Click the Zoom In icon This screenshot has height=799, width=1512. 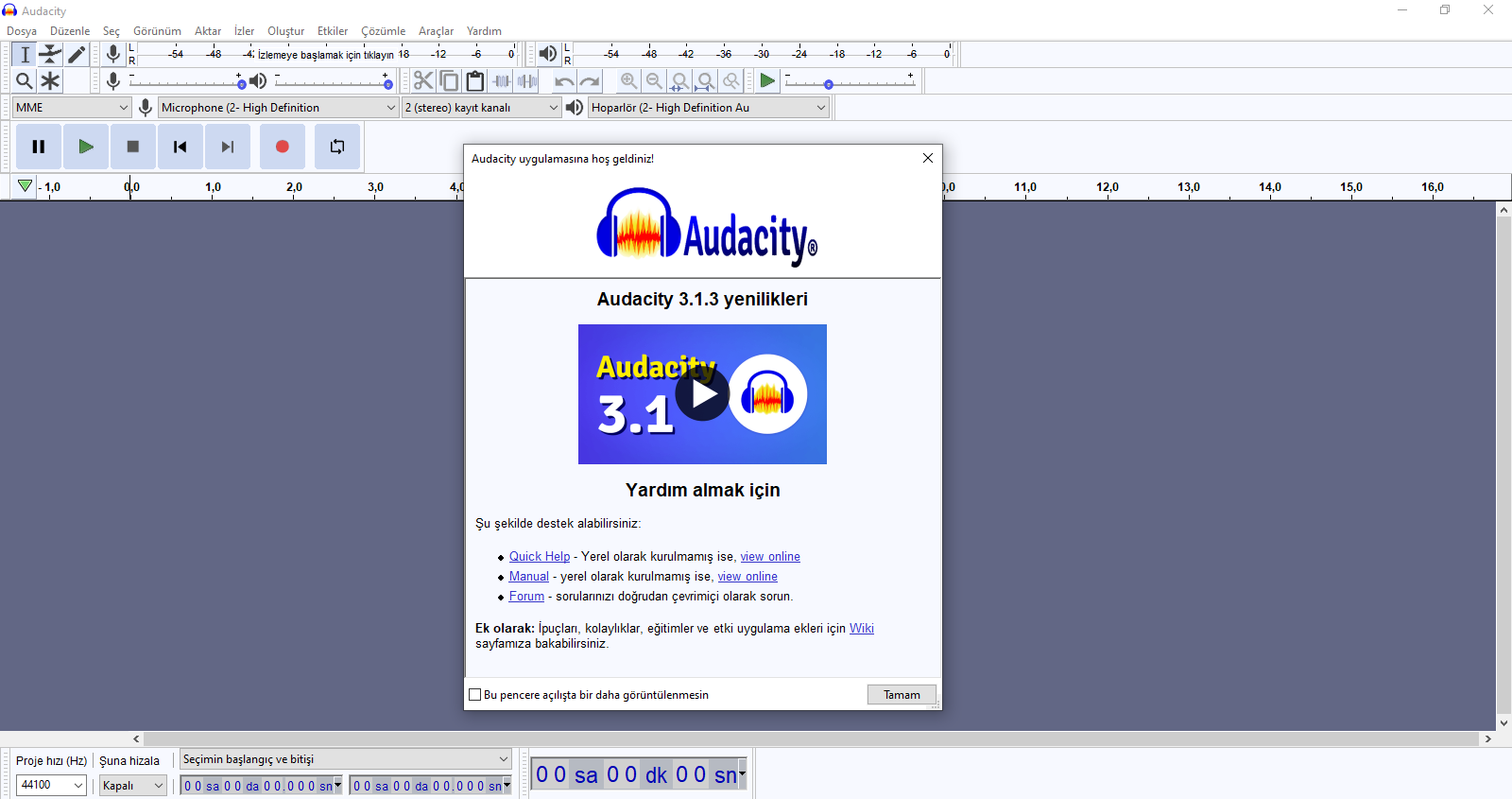click(x=628, y=81)
